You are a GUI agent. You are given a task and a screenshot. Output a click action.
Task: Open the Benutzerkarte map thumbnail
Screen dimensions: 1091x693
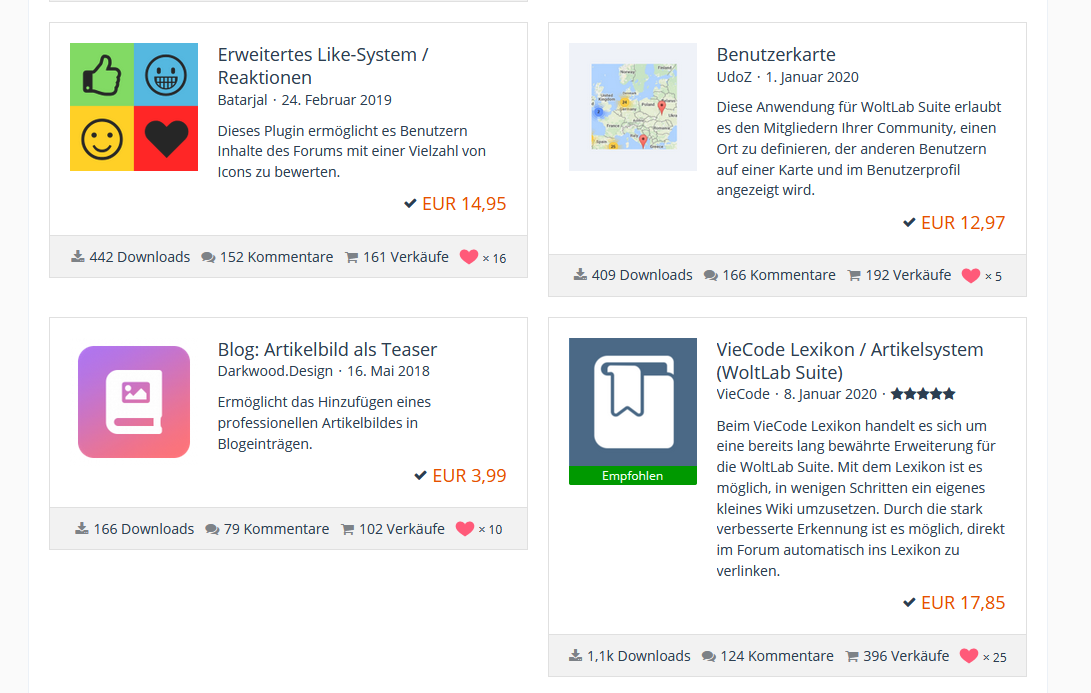[632, 107]
